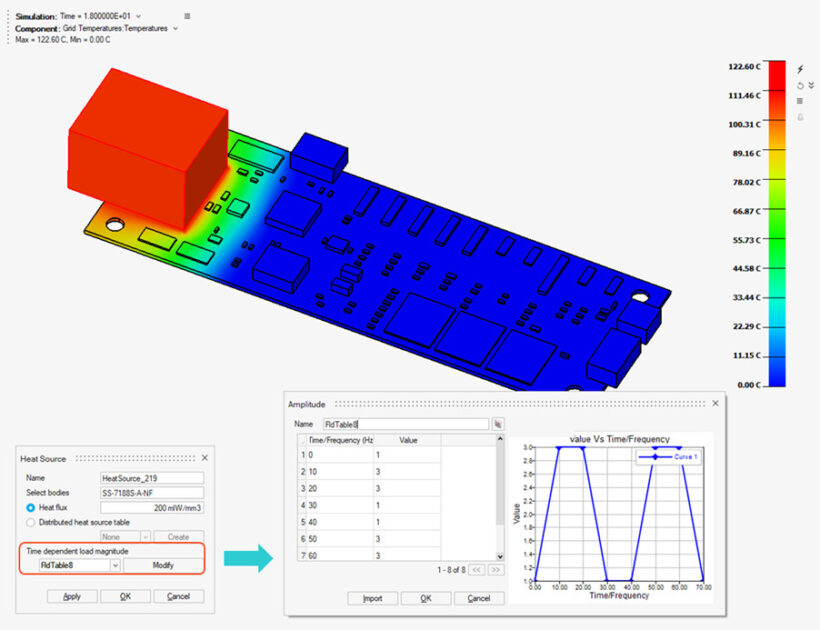The width and height of the screenshot is (820, 630).
Task: Select Distributed heat source table option
Action: point(31,521)
